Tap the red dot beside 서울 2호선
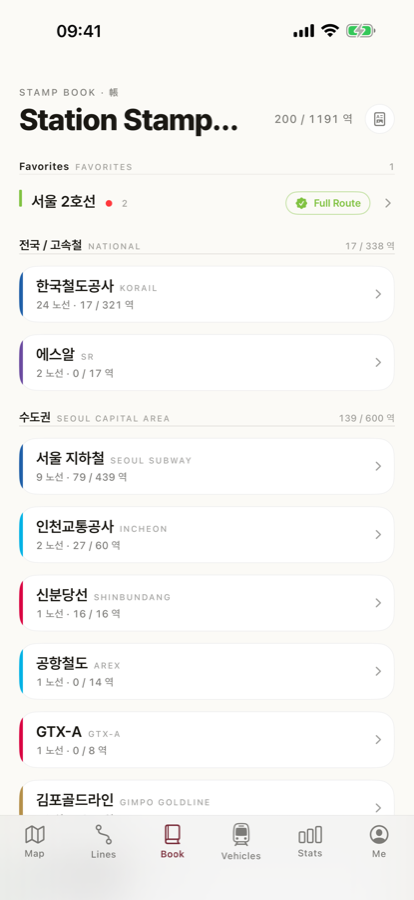414x900 pixels. (109, 203)
